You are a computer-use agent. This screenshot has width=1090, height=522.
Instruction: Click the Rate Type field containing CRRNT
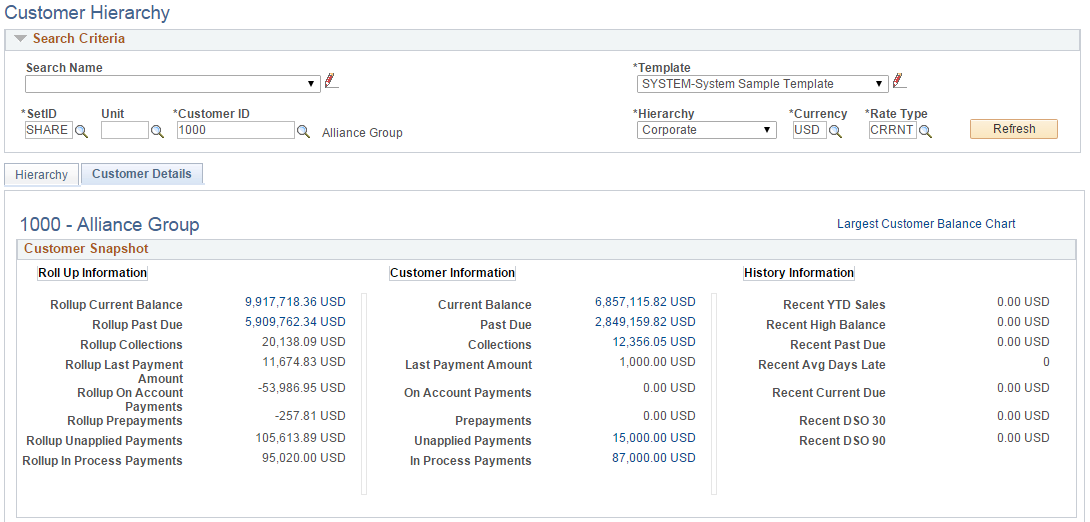point(893,130)
